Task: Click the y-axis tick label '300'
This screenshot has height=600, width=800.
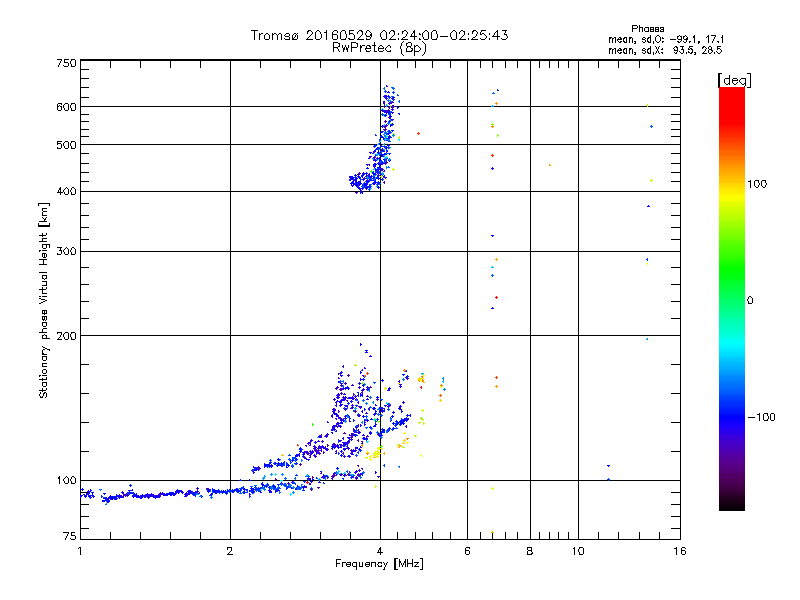Action: [66, 252]
